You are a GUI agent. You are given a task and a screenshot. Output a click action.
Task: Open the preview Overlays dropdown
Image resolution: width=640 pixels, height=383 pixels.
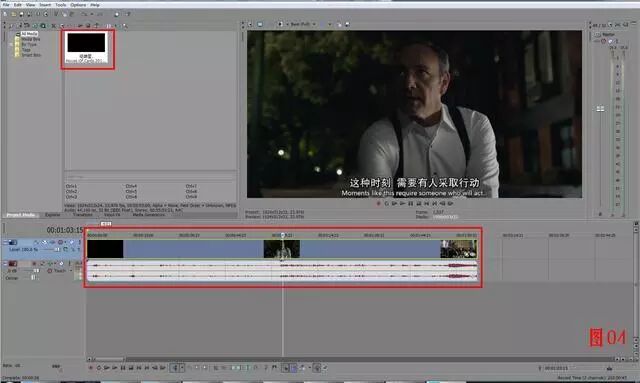pyautogui.click(x=329, y=24)
